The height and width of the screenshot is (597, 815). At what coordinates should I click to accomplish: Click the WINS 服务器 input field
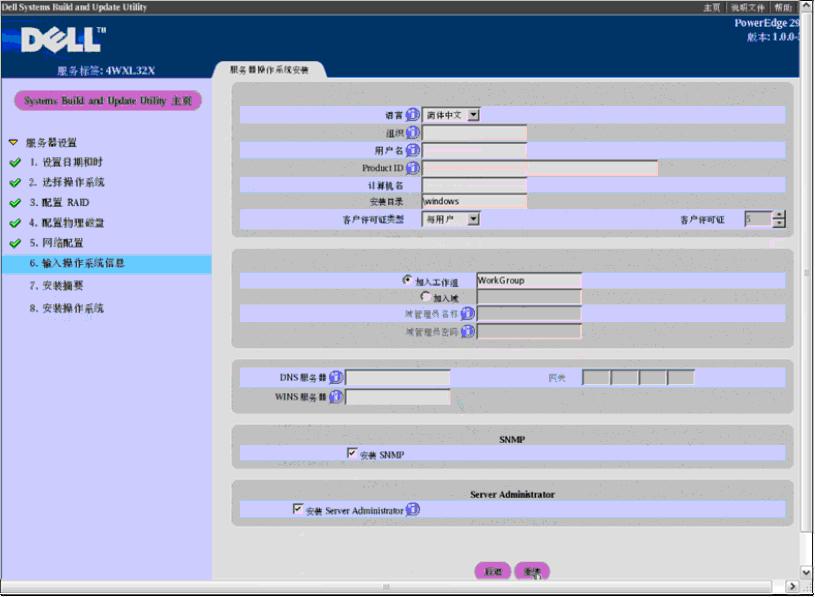pos(398,397)
